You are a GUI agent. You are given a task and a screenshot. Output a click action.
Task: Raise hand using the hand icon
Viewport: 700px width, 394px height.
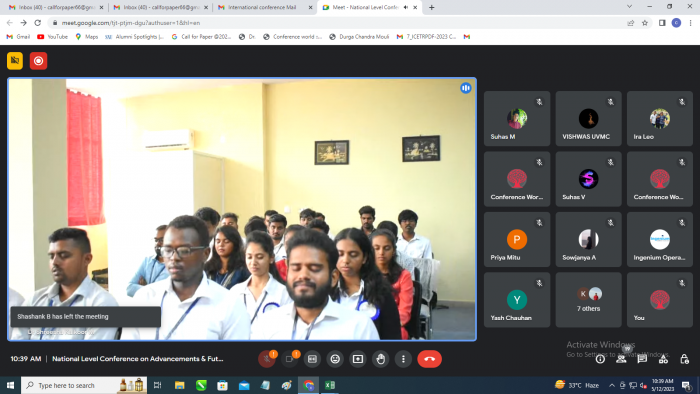click(380, 359)
